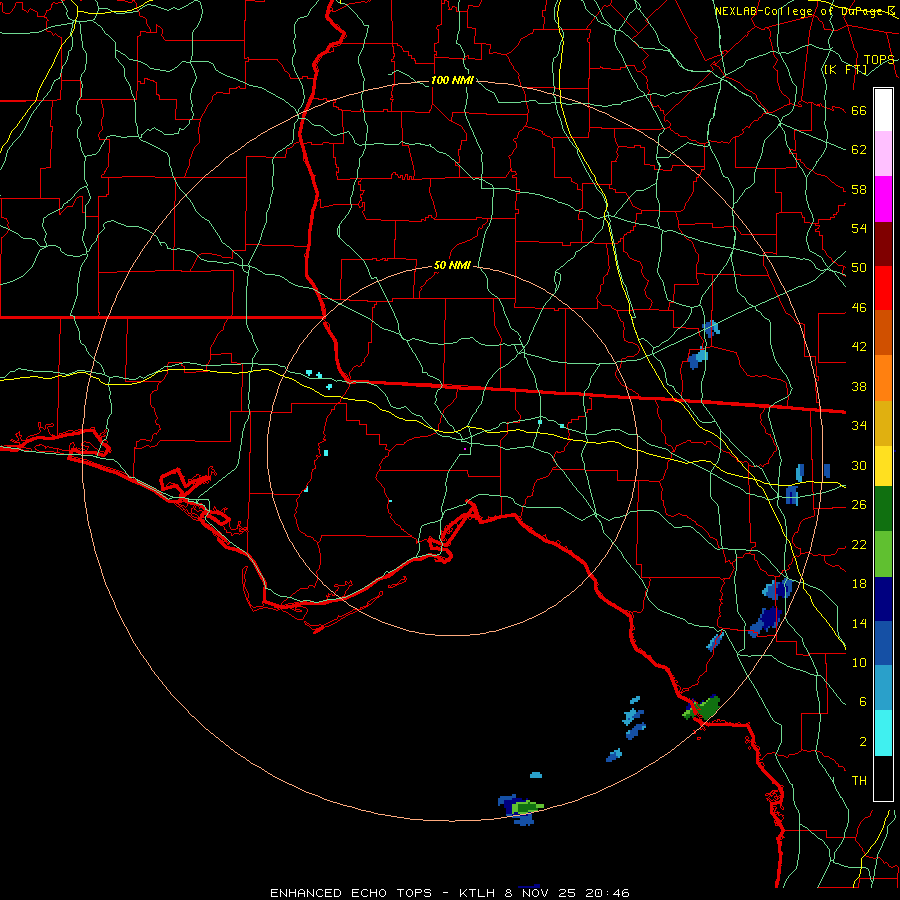Image resolution: width=900 pixels, height=900 pixels.
Task: Click the navy blue legend swatch
Action: point(883,599)
